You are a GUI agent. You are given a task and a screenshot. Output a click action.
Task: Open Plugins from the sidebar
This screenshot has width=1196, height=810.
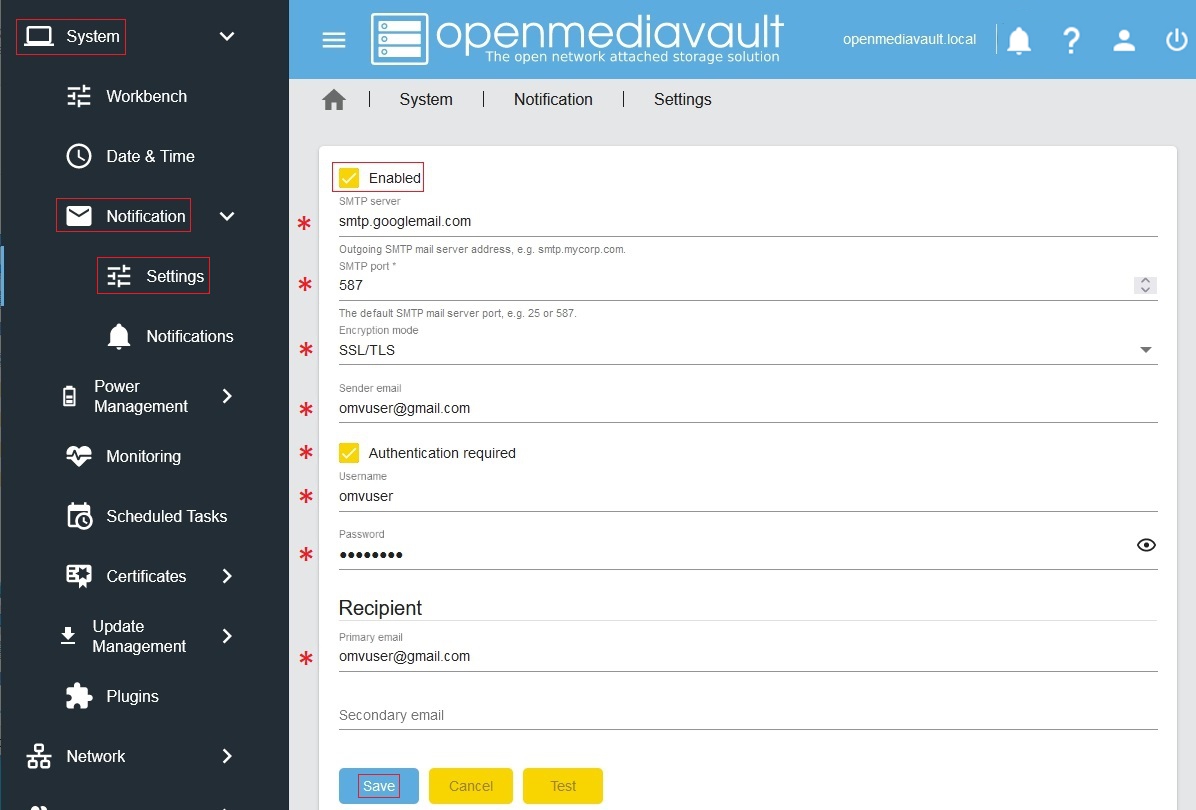(x=132, y=696)
